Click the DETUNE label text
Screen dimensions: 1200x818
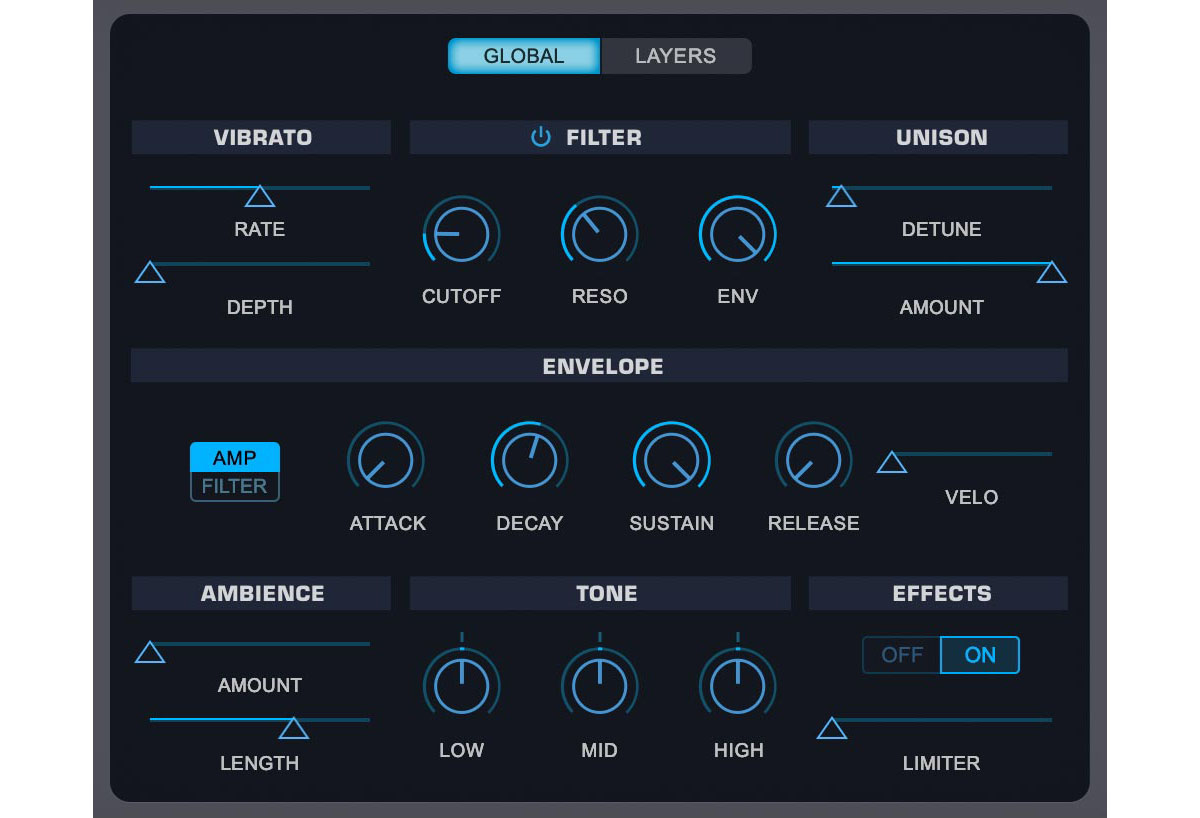coord(941,229)
